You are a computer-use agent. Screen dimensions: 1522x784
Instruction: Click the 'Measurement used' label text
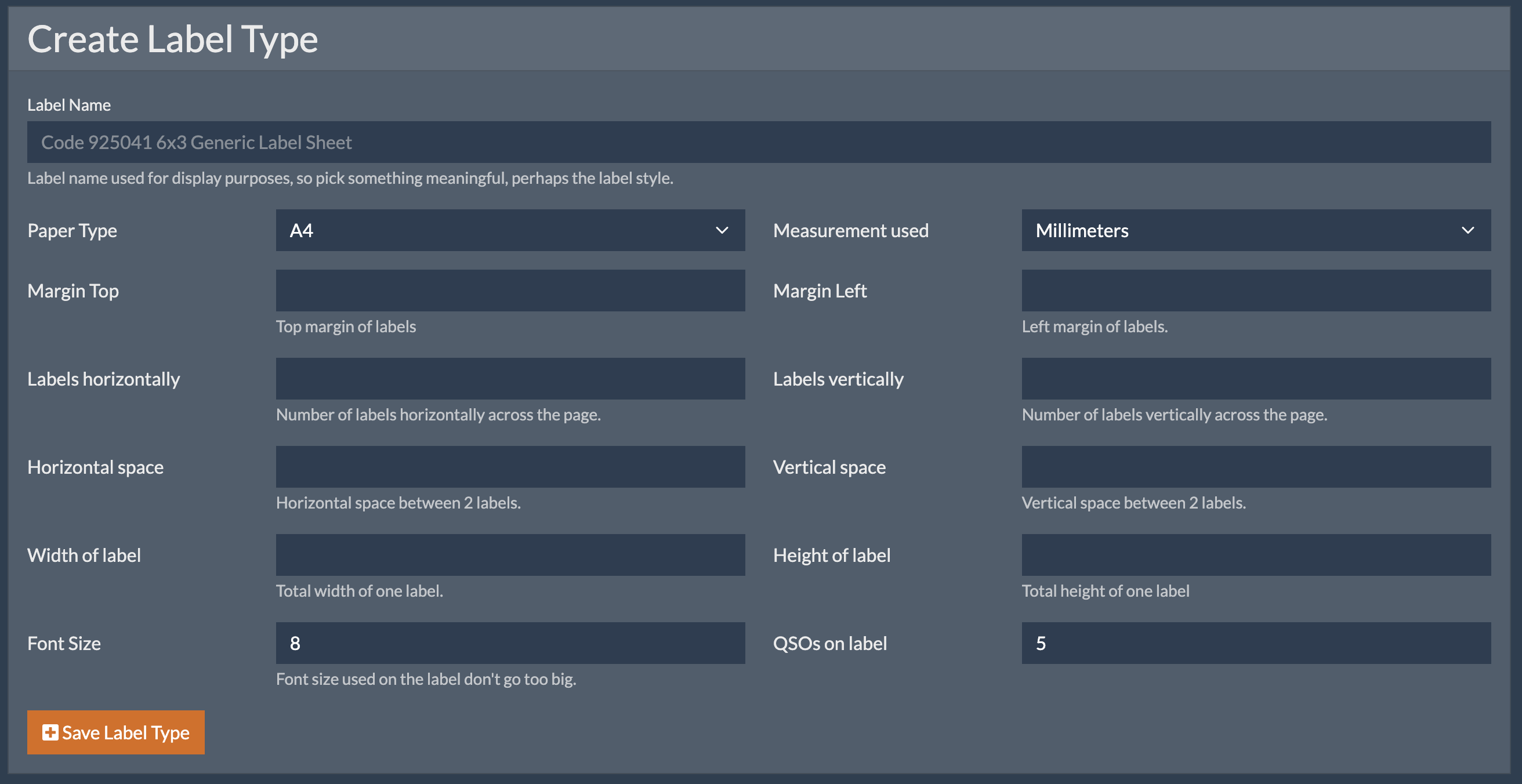pyautogui.click(x=851, y=230)
